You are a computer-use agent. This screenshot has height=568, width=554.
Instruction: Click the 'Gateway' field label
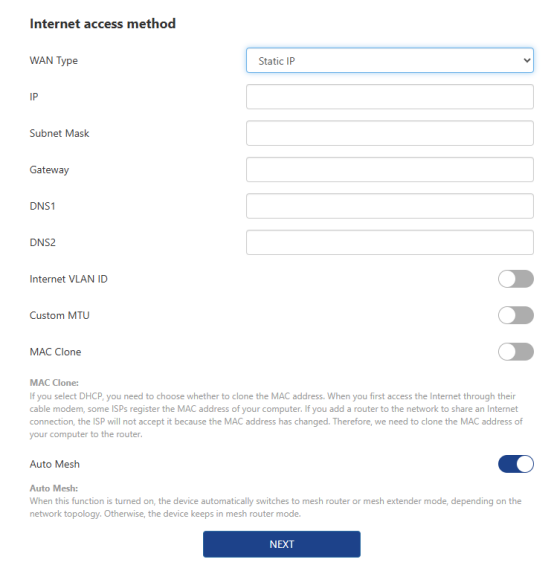[x=49, y=170]
